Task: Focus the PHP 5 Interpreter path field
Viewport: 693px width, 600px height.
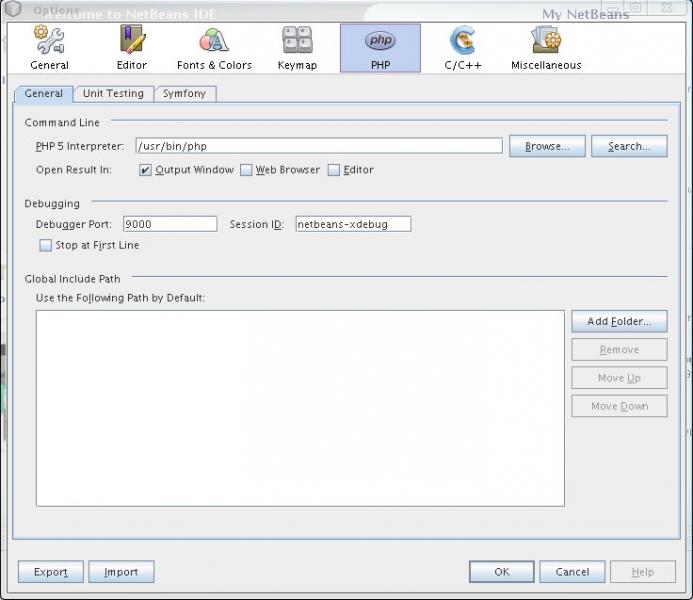Action: coord(319,146)
